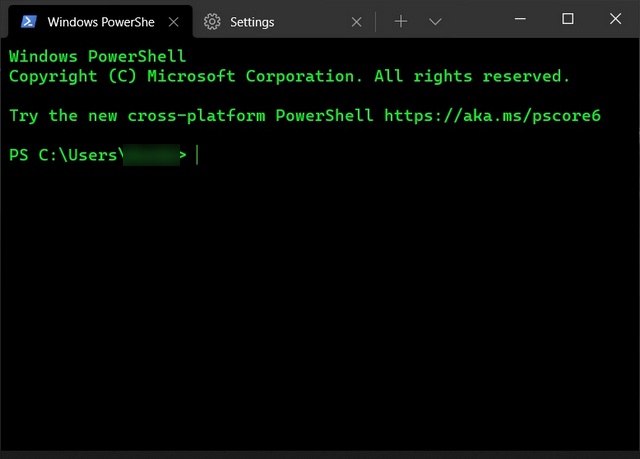Click the PowerShell icon in the first tab
Image resolution: width=640 pixels, height=459 pixels.
pos(30,21)
